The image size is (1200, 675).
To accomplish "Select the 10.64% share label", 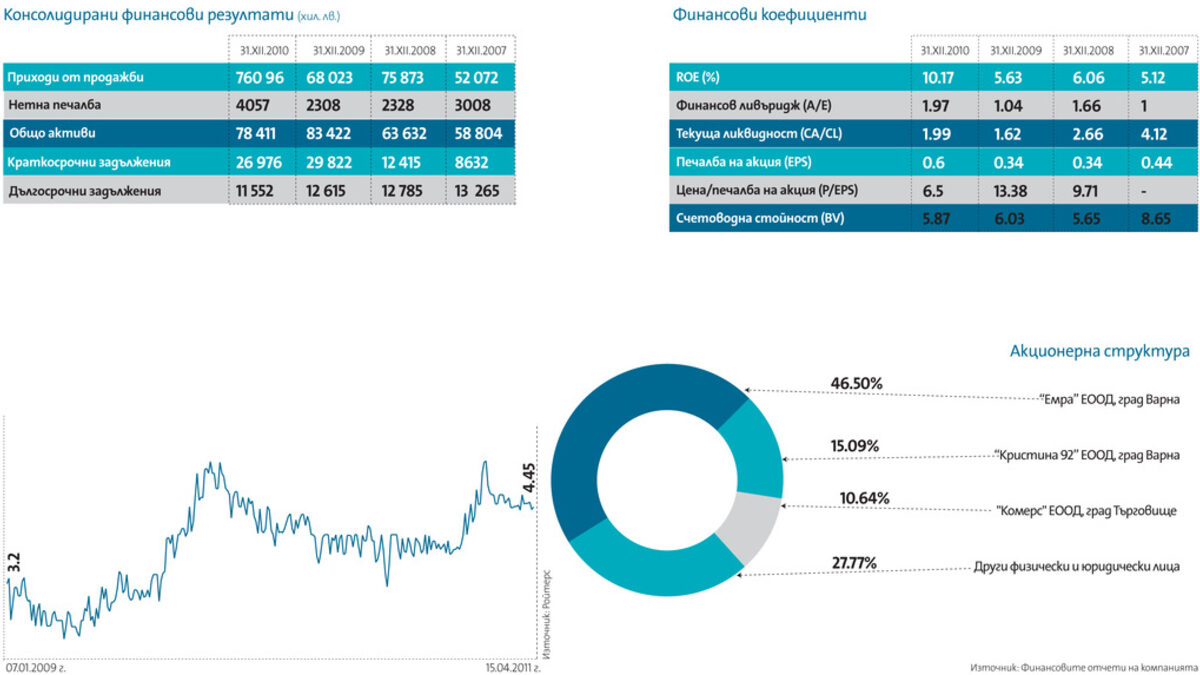I will [x=864, y=498].
